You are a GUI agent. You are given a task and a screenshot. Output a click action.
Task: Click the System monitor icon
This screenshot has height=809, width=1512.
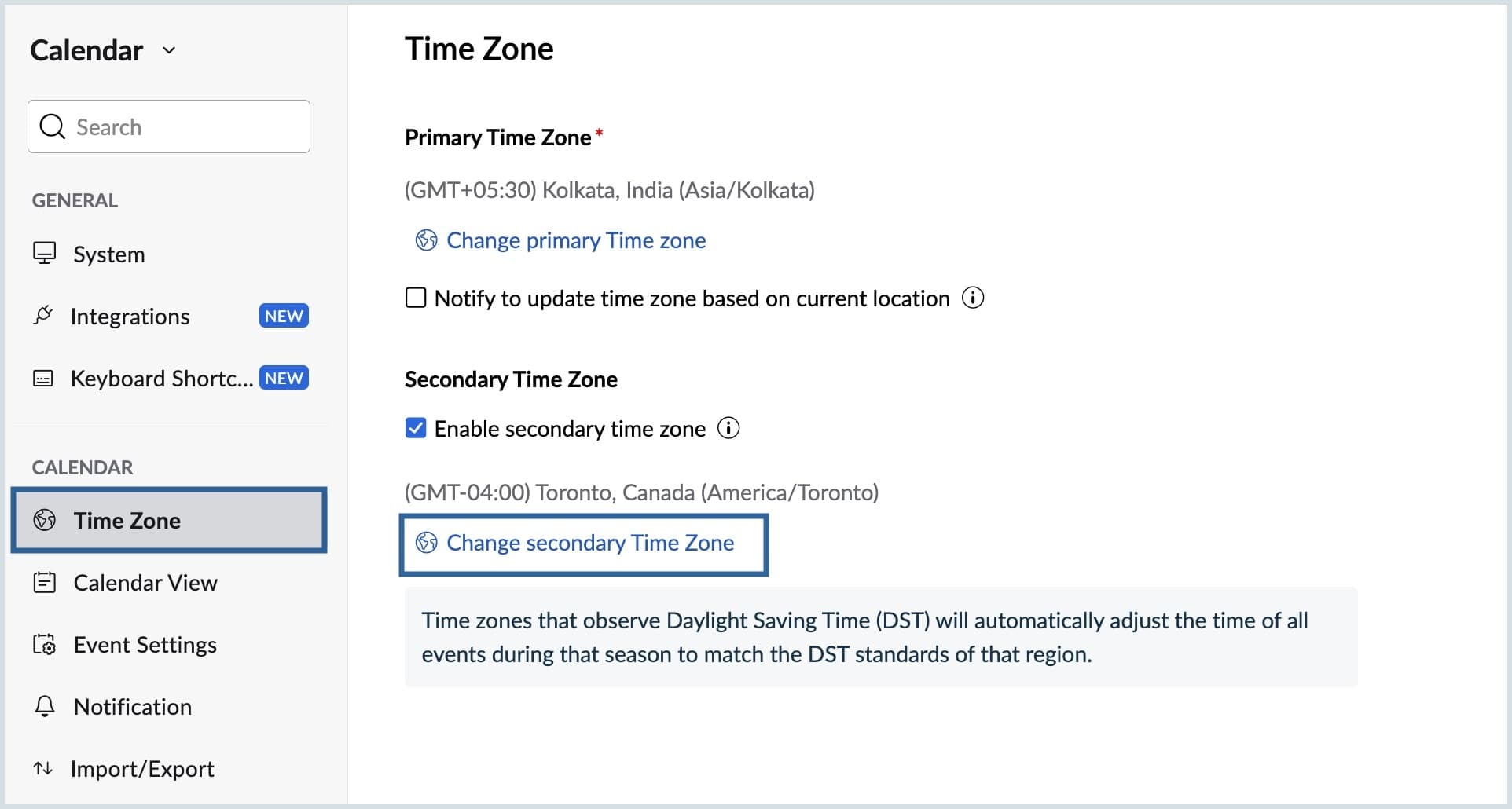[x=44, y=254]
